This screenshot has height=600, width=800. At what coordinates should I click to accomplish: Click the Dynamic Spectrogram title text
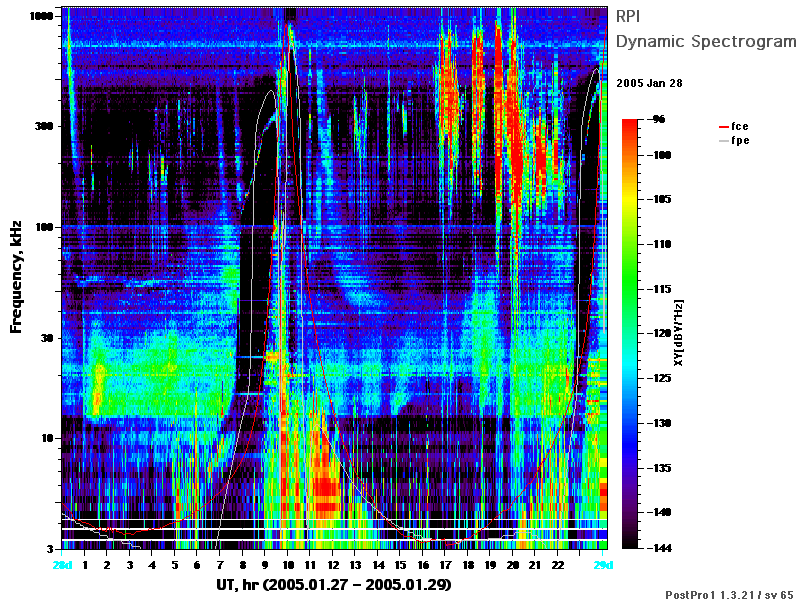click(x=706, y=41)
